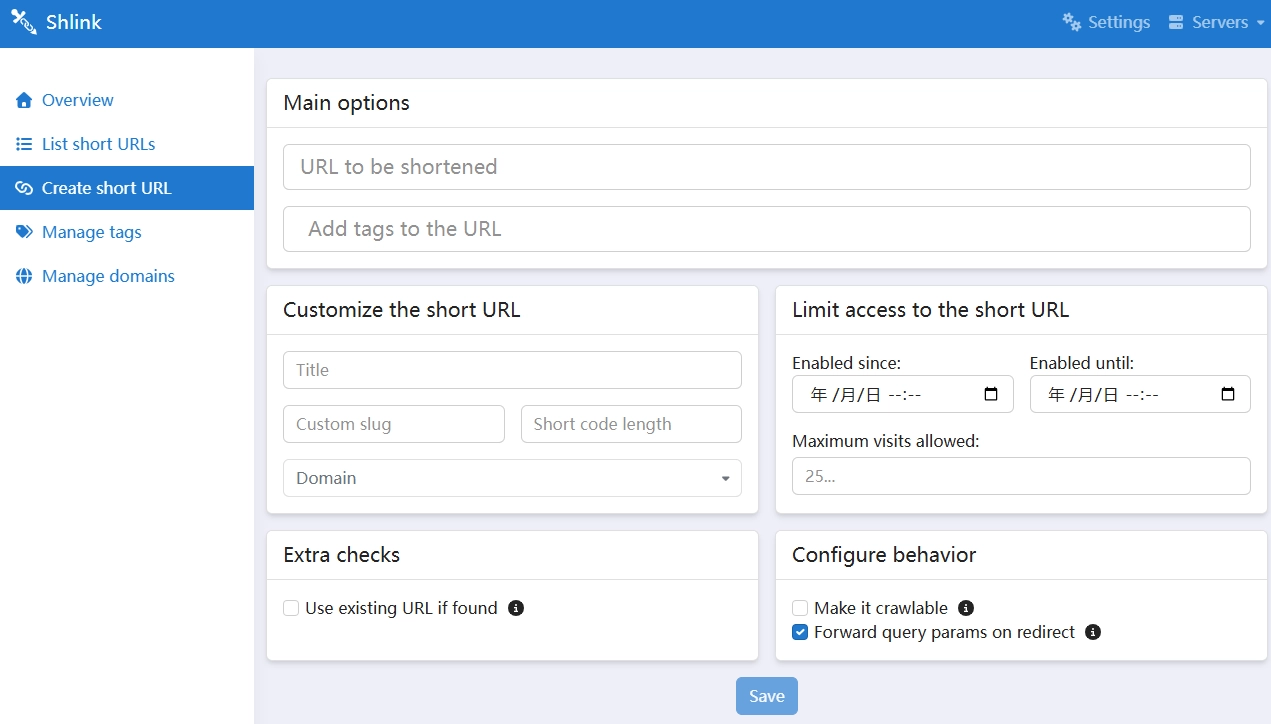1271x724 pixels.
Task: Open calendar picker for Enabled since
Action: click(x=991, y=394)
